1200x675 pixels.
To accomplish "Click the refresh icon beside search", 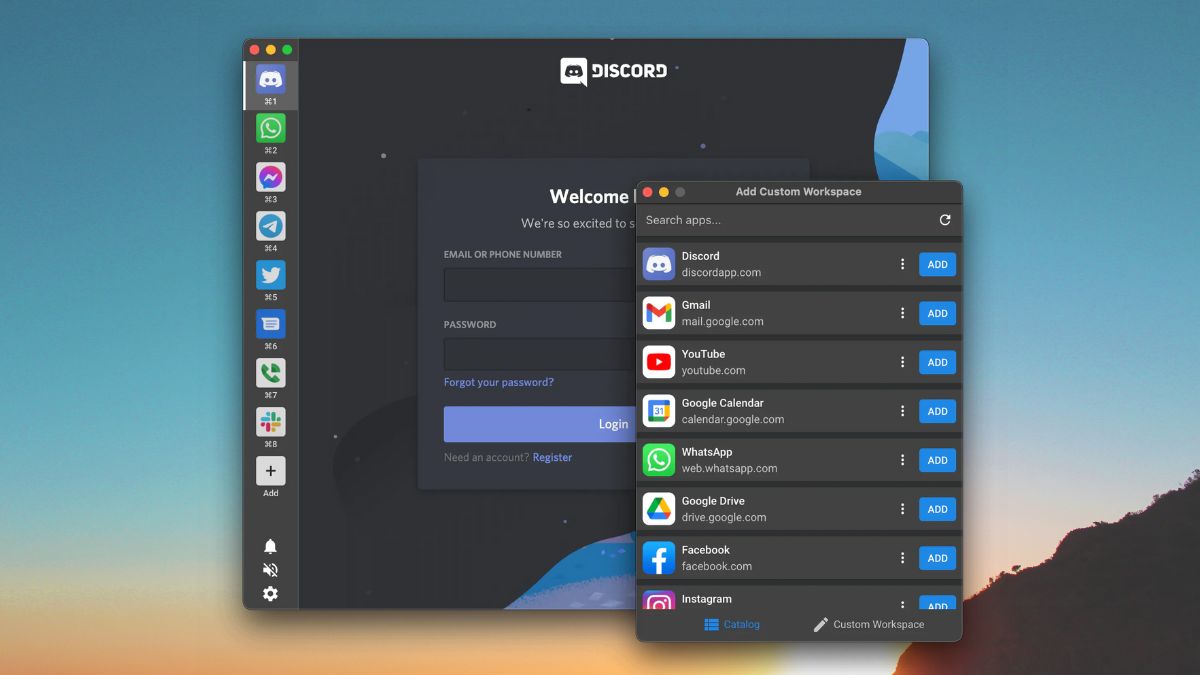I will click(945, 220).
